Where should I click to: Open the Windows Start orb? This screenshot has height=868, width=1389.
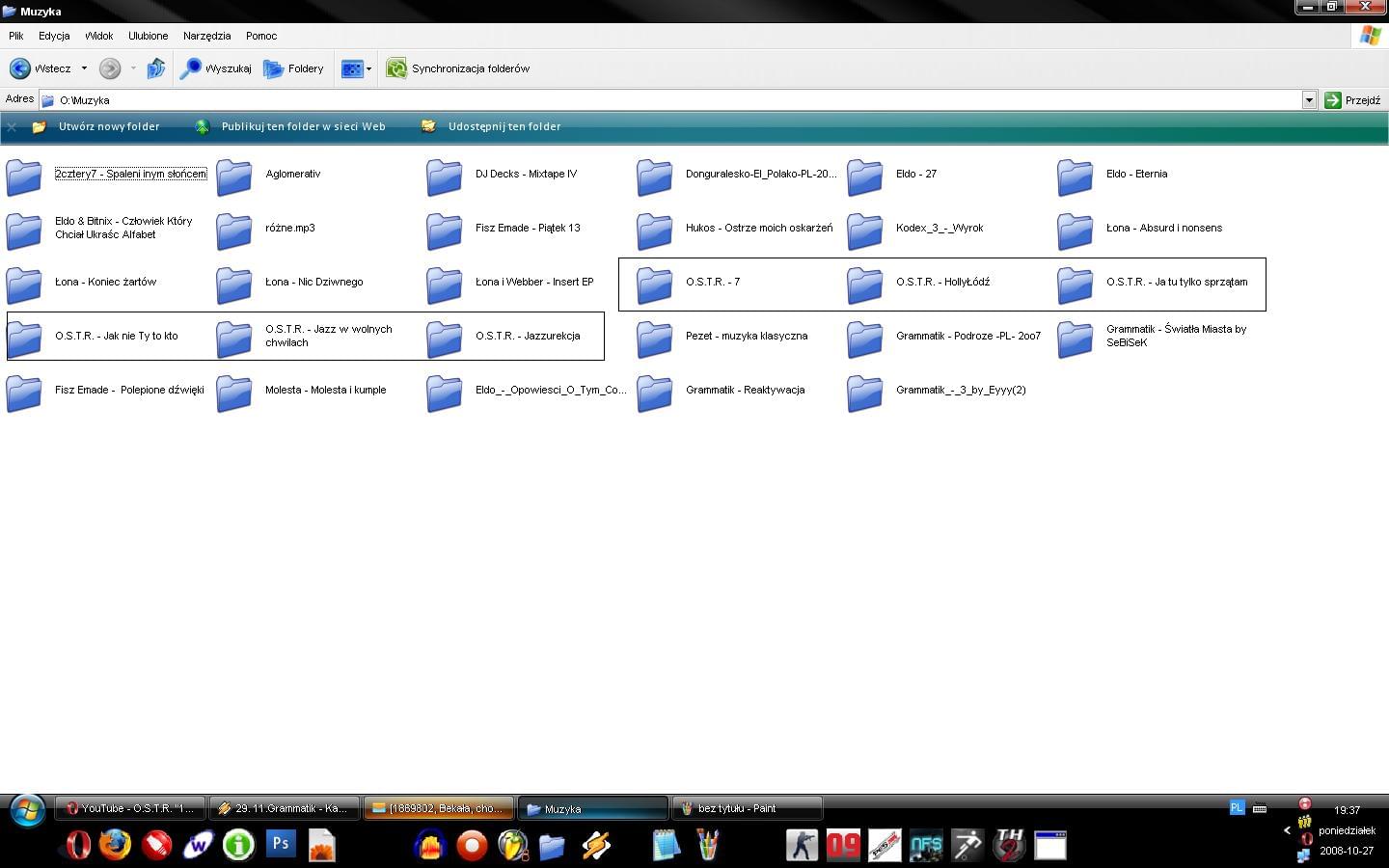[27, 811]
